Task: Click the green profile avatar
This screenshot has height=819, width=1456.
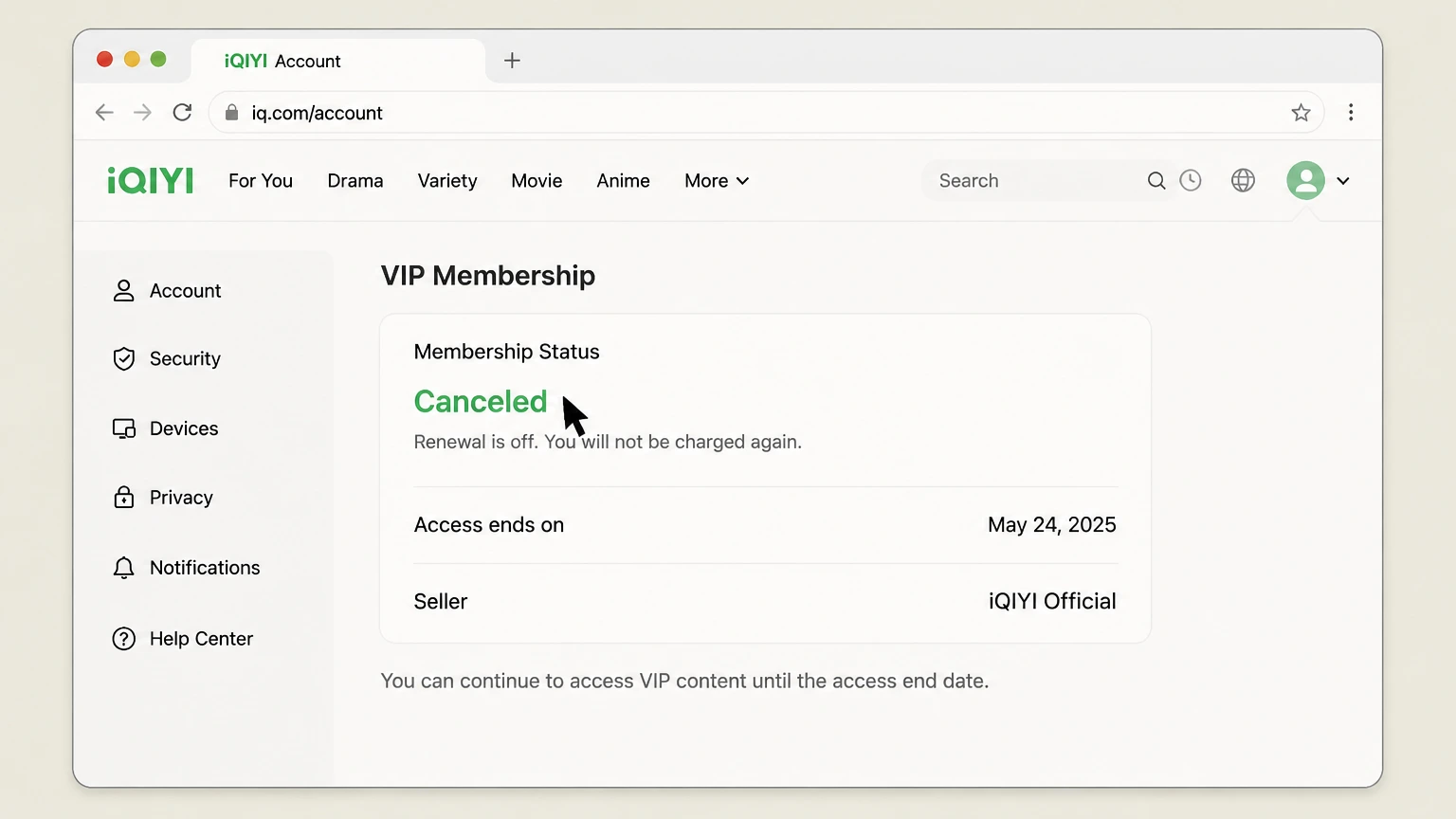Action: tap(1305, 180)
